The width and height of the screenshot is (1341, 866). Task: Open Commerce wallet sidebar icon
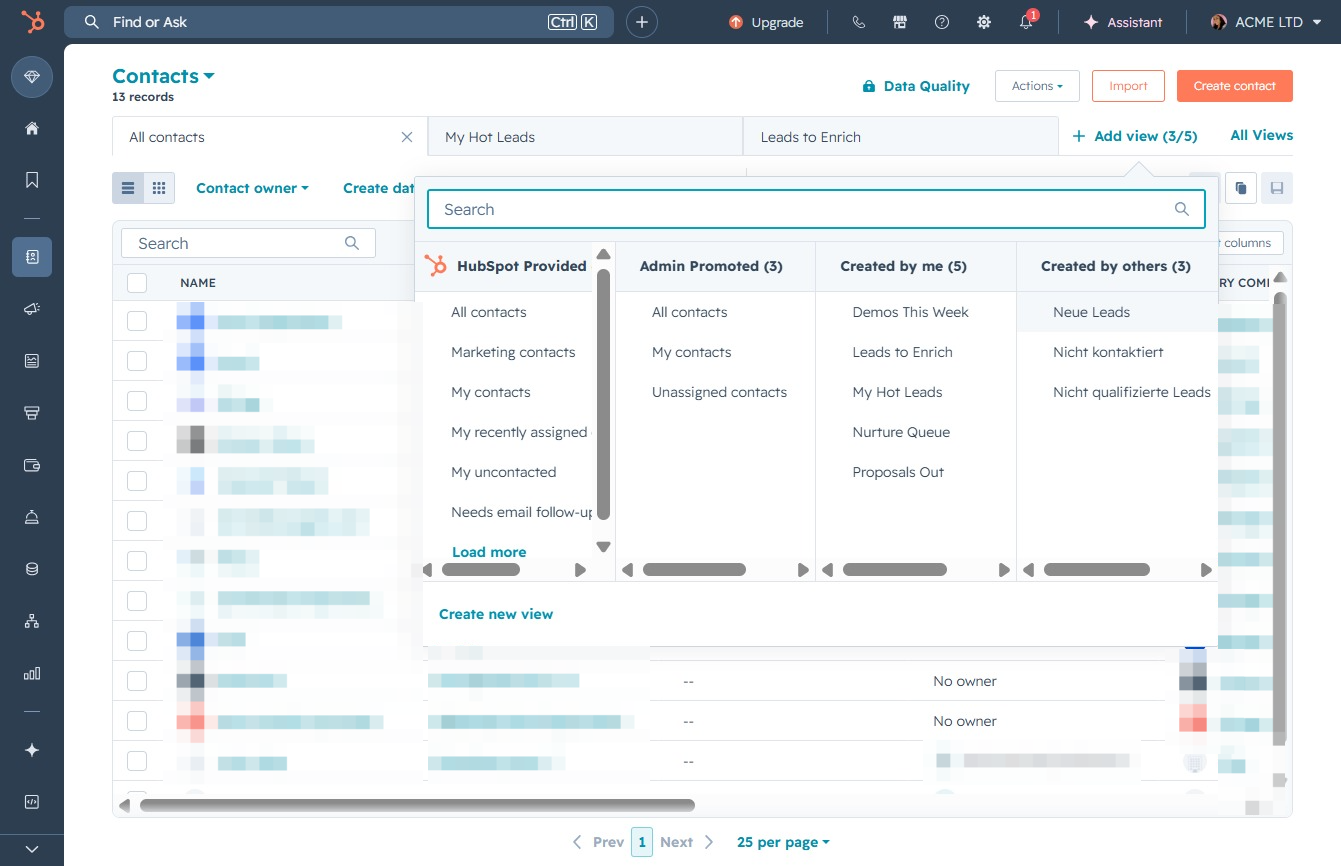click(x=32, y=465)
